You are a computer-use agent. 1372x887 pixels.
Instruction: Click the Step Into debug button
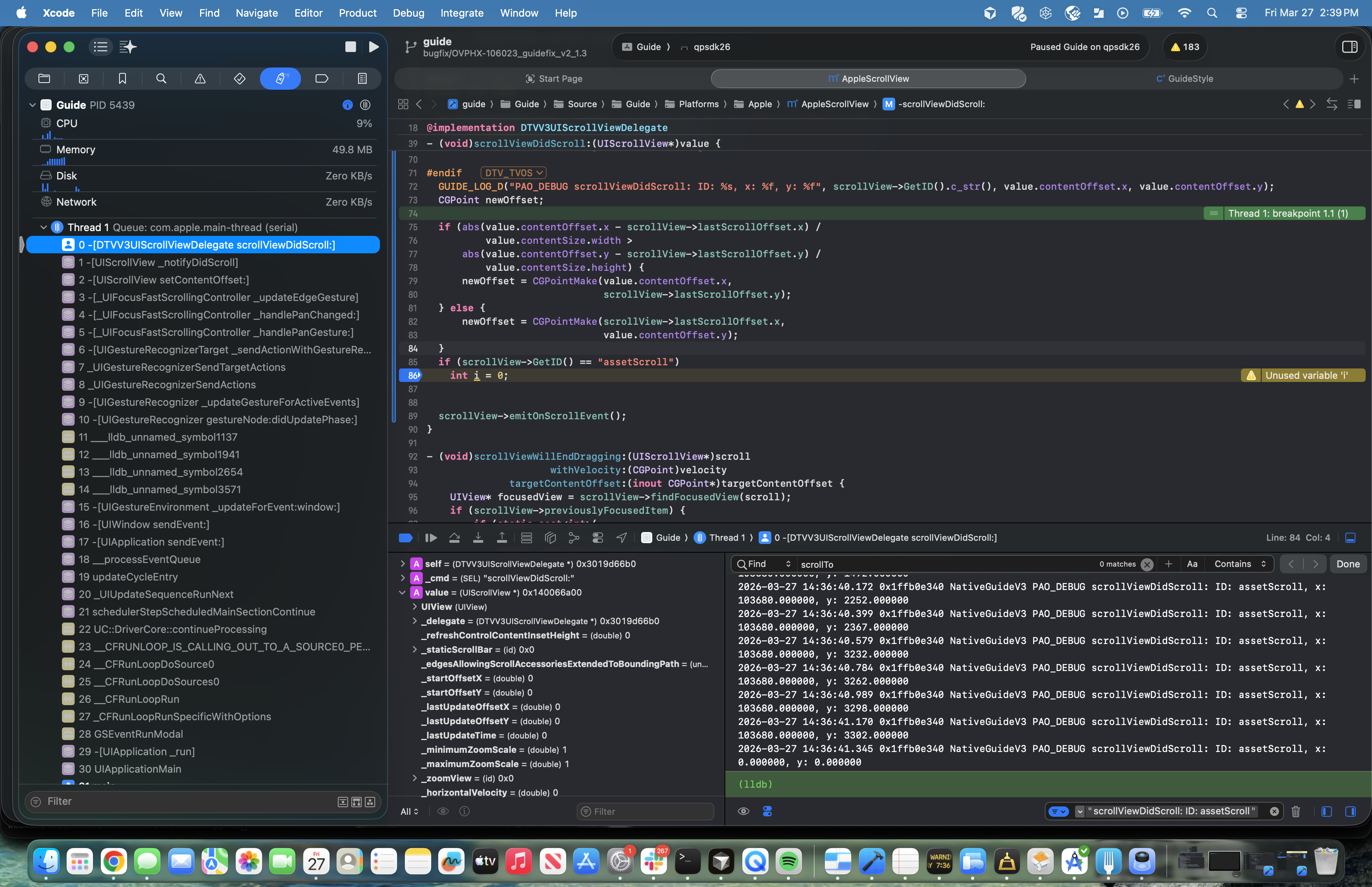click(x=478, y=537)
